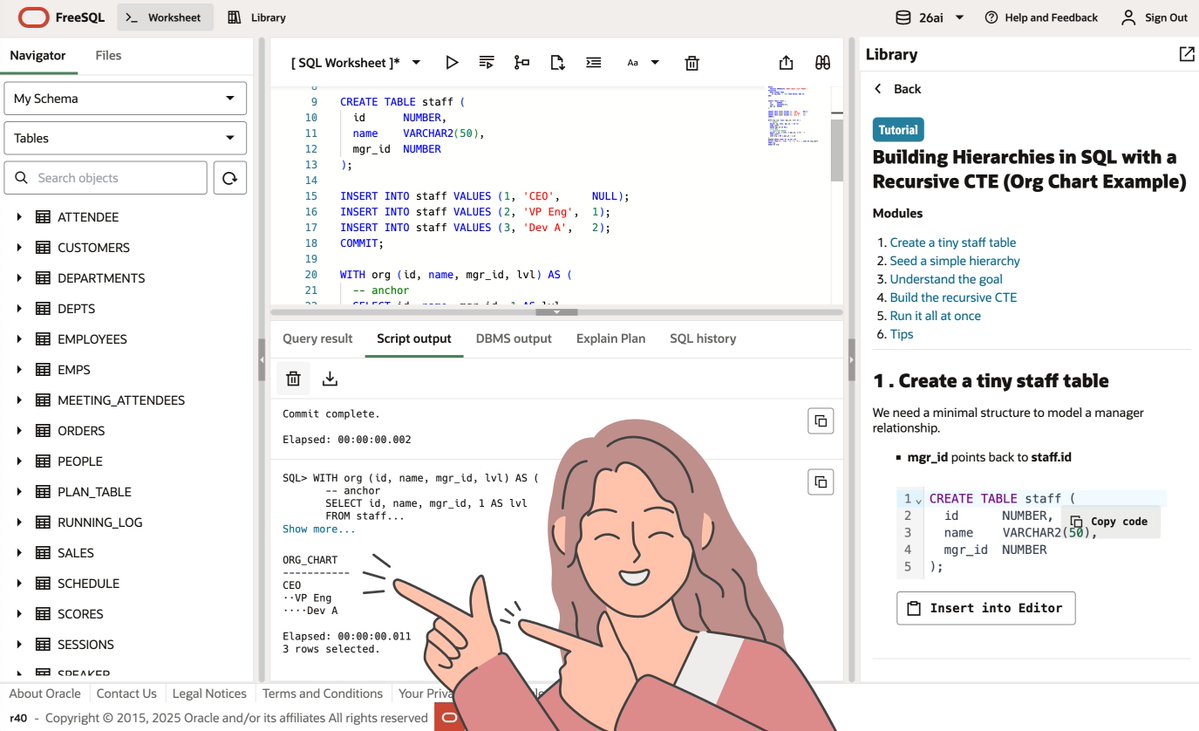Click the download results icon in the worksheet toolbar
The width and height of the screenshot is (1199, 731).
[x=556, y=62]
